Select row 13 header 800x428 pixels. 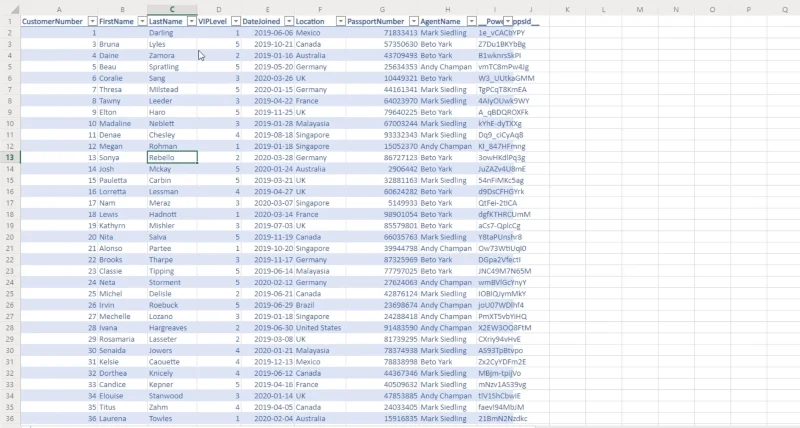(10, 158)
